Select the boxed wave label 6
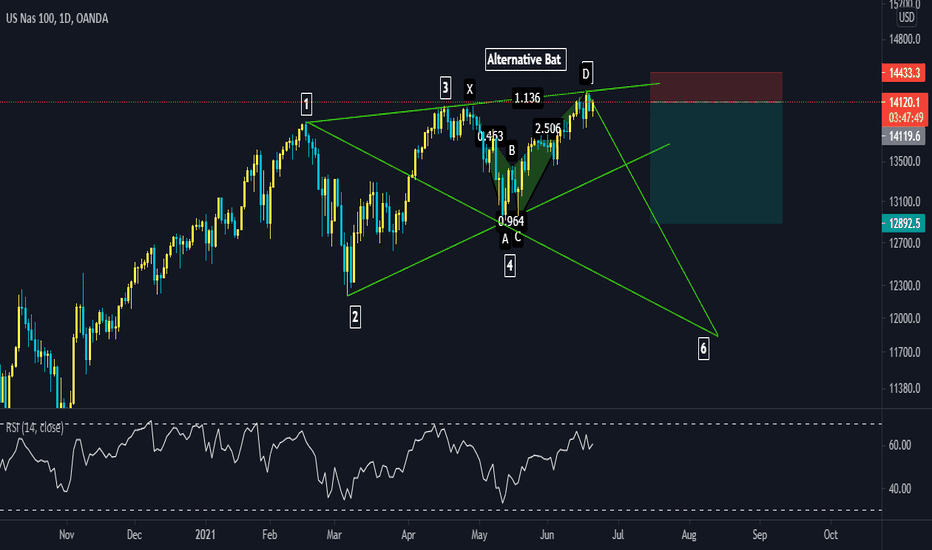932x550 pixels. pyautogui.click(x=703, y=348)
